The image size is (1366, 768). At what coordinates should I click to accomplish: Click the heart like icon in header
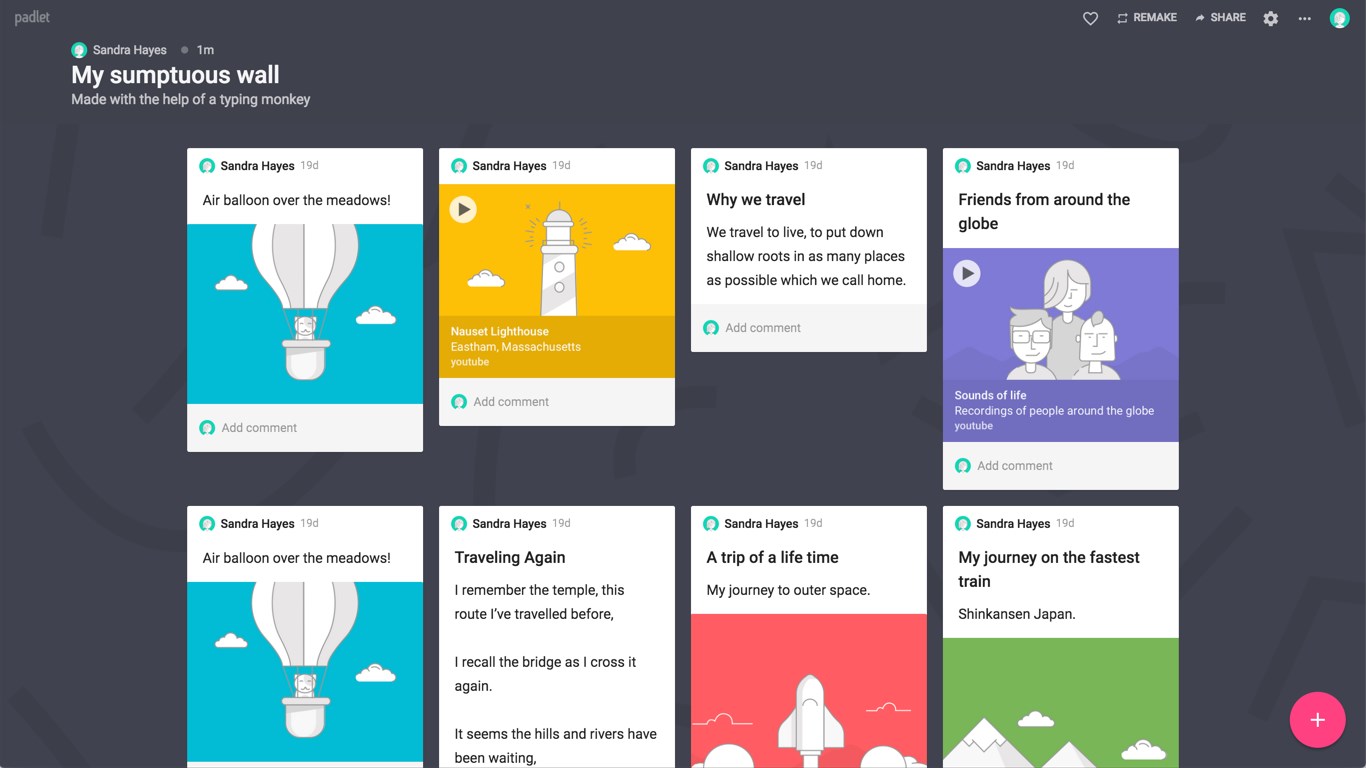point(1090,18)
